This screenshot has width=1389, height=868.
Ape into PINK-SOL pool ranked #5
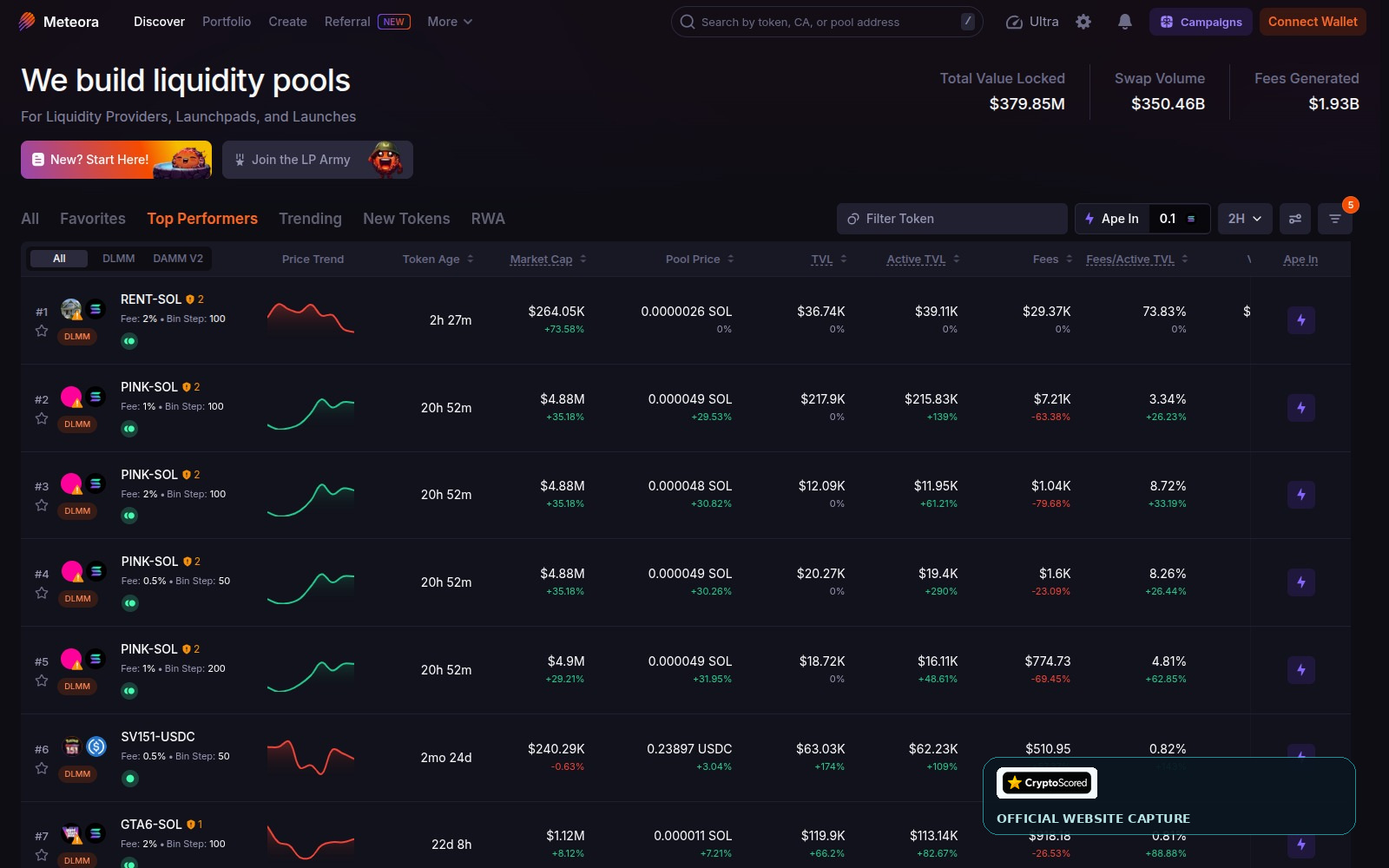(1301, 670)
